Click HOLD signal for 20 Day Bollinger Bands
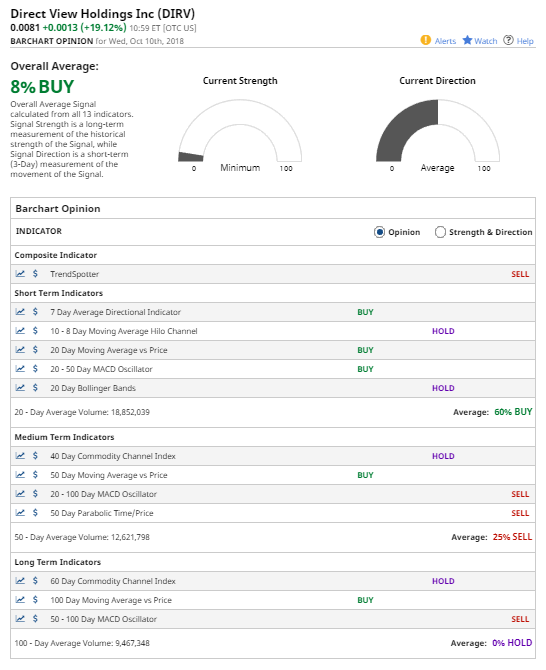This screenshot has height=670, width=546. 443,388
